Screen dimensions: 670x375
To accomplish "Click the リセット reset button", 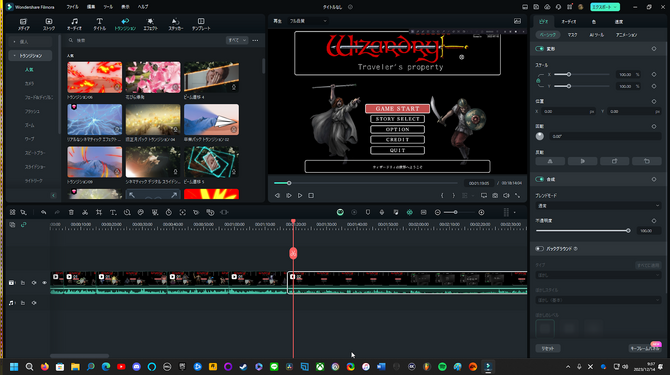I will pyautogui.click(x=548, y=349).
